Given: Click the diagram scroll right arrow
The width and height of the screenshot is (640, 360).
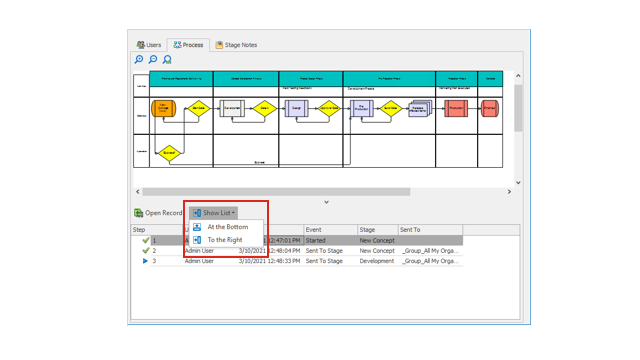Looking at the screenshot, I should tap(509, 192).
